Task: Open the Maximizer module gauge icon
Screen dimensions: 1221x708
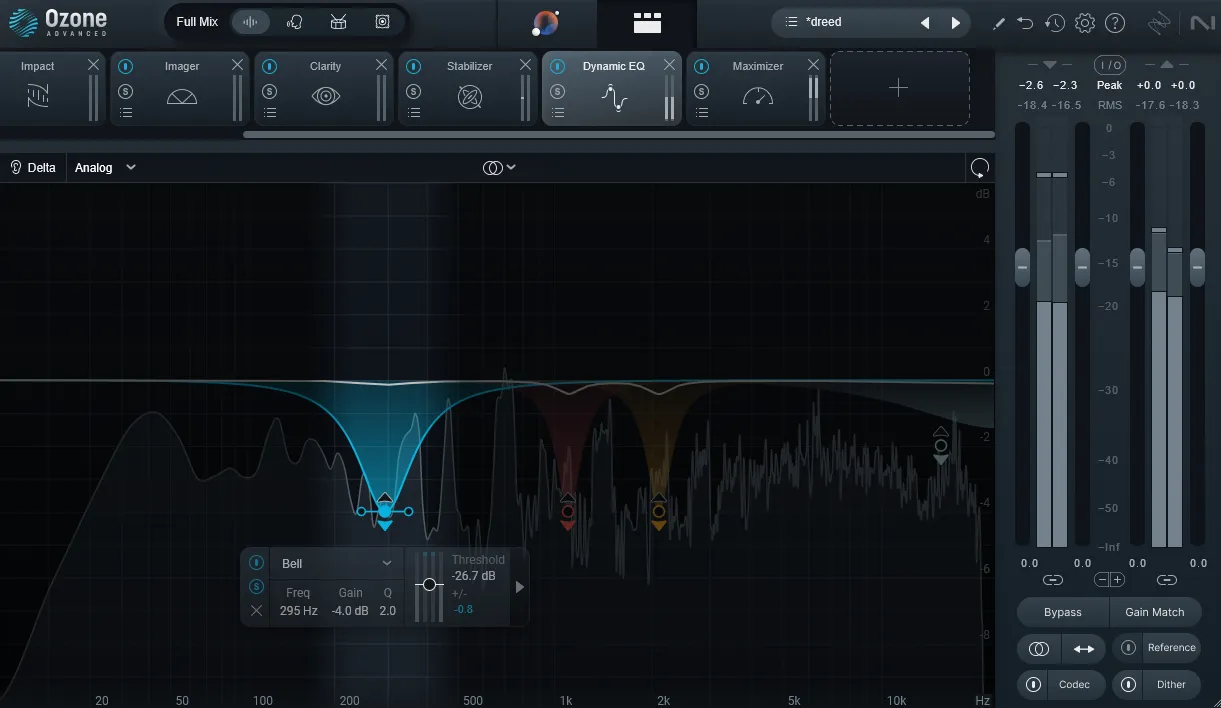Action: 758,97
